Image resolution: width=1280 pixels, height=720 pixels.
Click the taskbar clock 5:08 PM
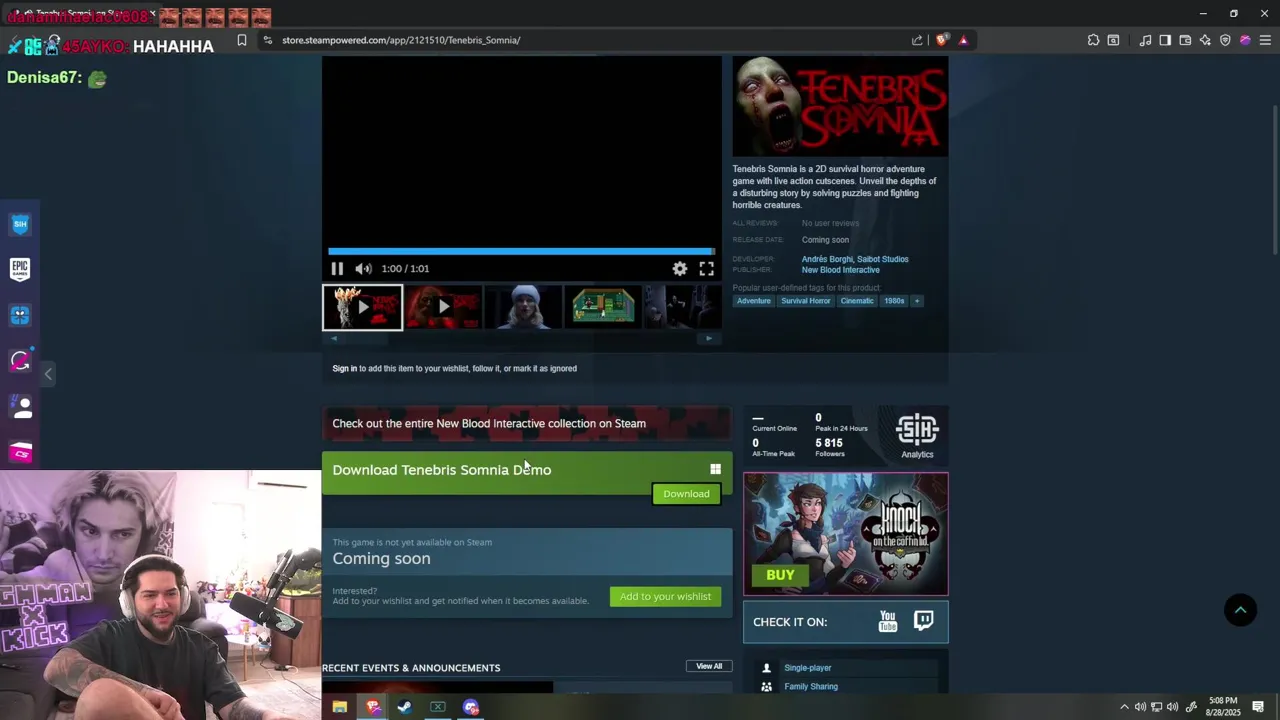1223,707
